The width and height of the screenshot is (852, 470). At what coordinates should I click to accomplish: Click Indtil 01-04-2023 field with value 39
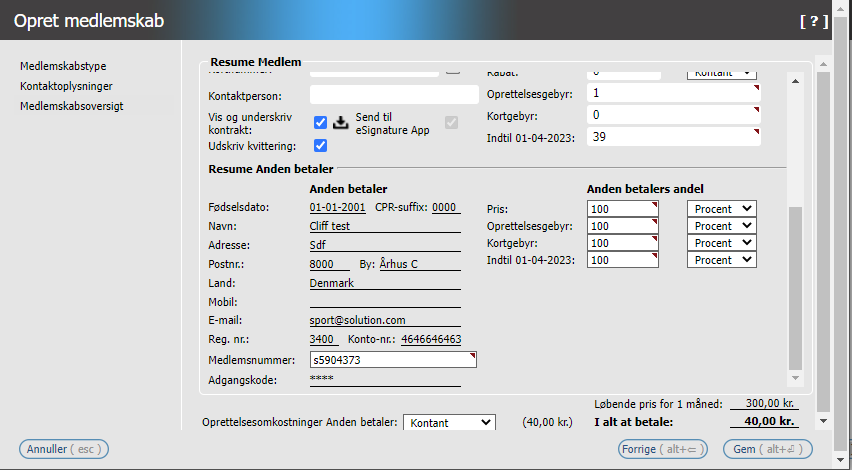[x=674, y=136]
